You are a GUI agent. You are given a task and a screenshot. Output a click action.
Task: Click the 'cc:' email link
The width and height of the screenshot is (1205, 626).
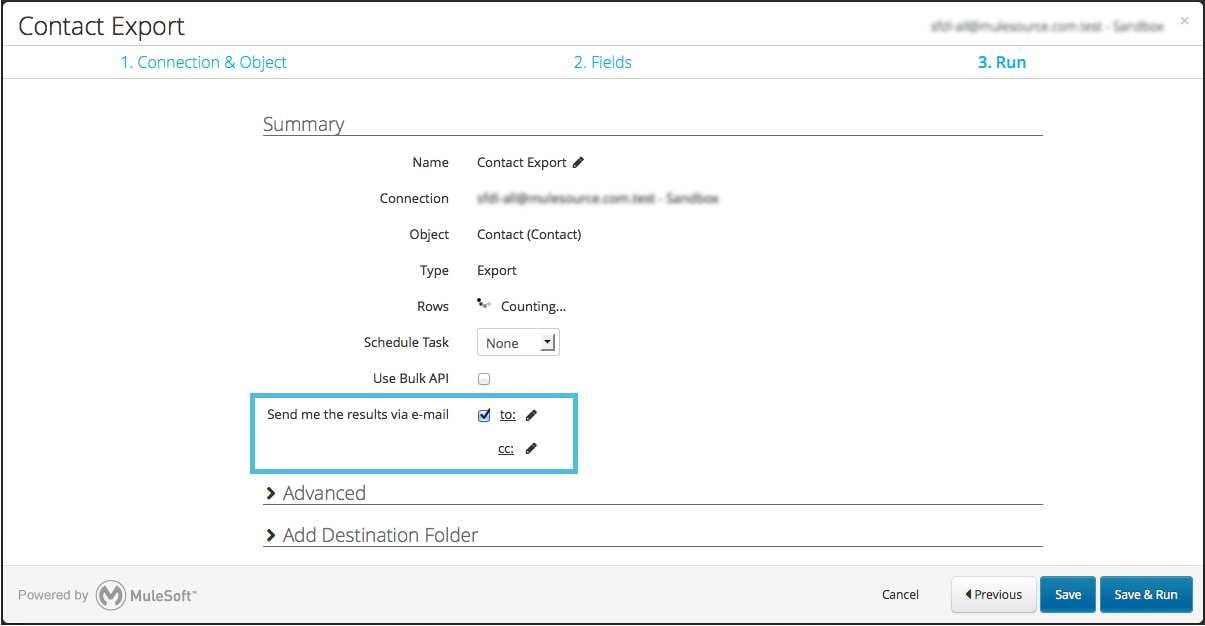pyautogui.click(x=506, y=449)
